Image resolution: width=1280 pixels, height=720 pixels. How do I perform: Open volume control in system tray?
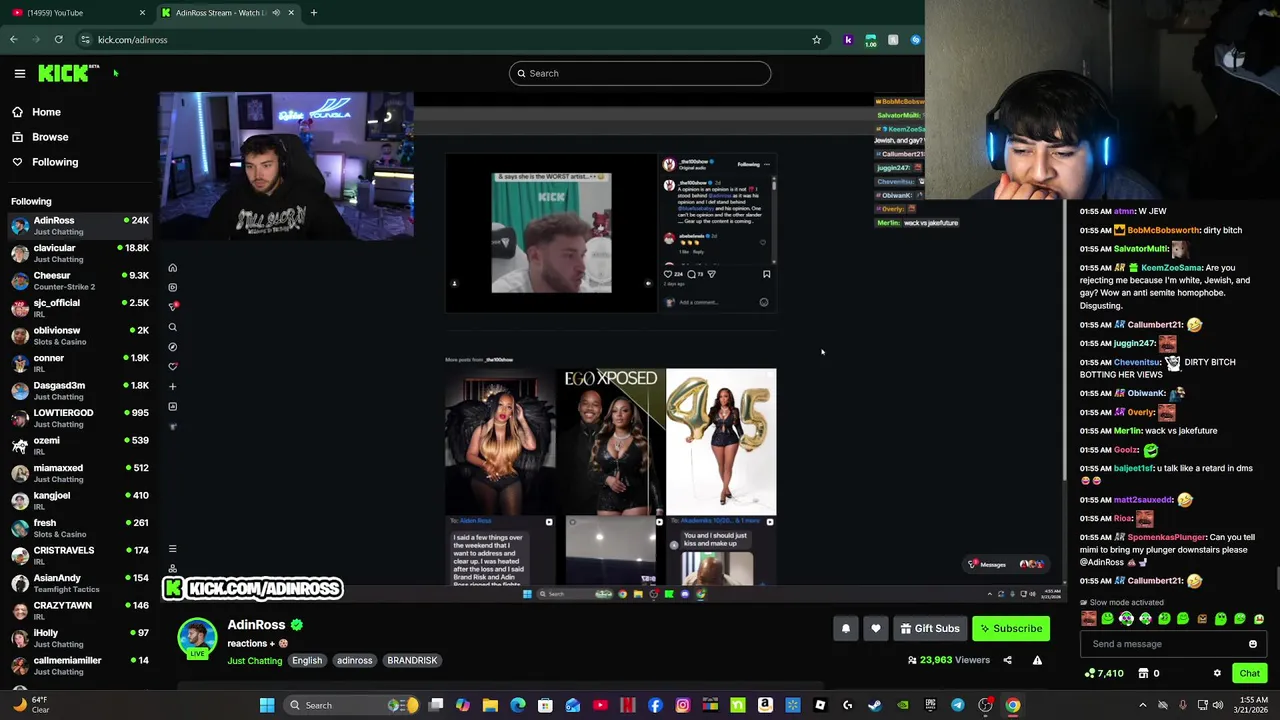pos(1218,705)
